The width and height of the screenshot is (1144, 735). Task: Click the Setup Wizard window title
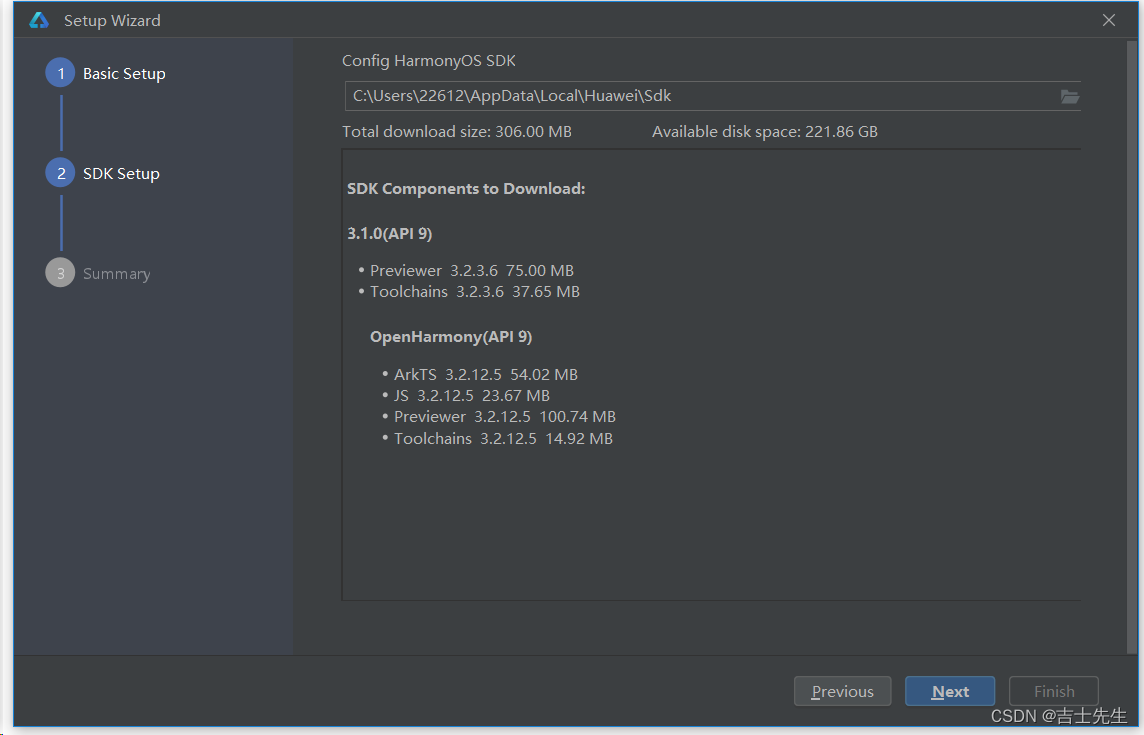112,20
